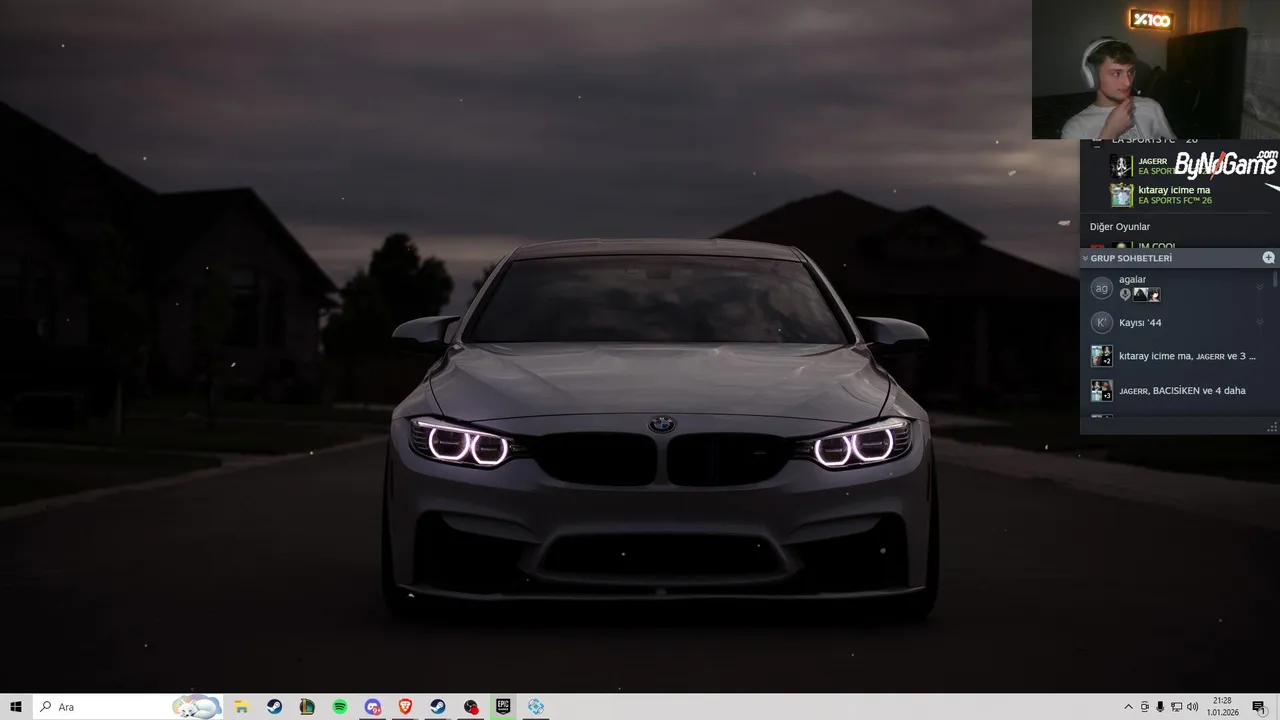Create a new group chat with plus icon
This screenshot has height=720, width=1280.
point(1269,258)
